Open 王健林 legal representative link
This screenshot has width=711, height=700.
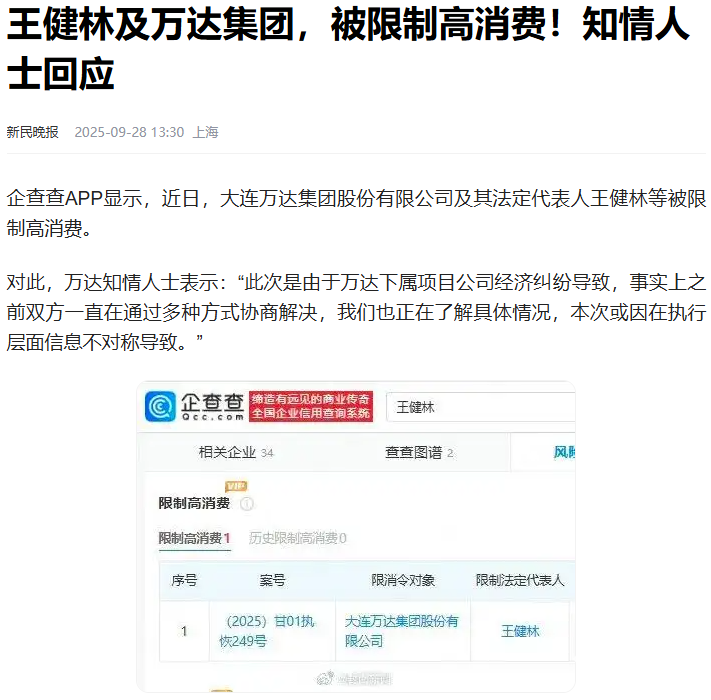pyautogui.click(x=520, y=631)
